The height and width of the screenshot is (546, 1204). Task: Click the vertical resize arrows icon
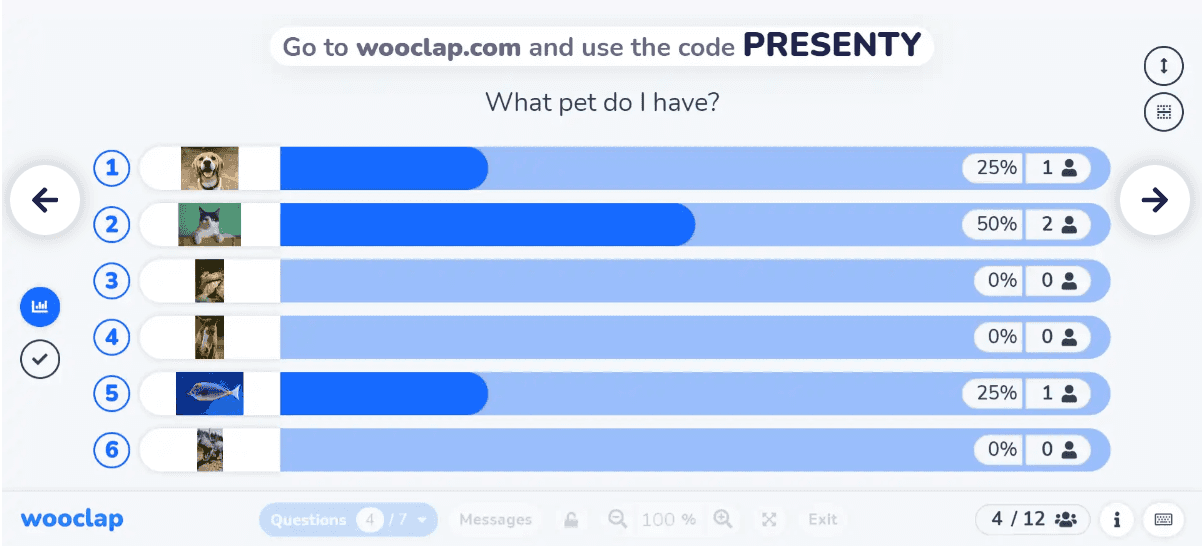pyautogui.click(x=1163, y=66)
